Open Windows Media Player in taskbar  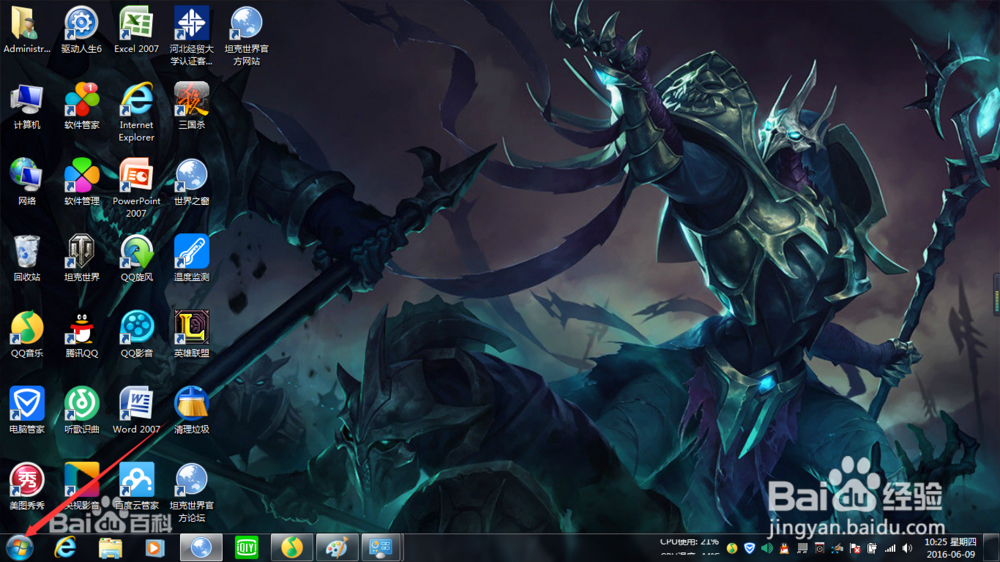[x=155, y=548]
